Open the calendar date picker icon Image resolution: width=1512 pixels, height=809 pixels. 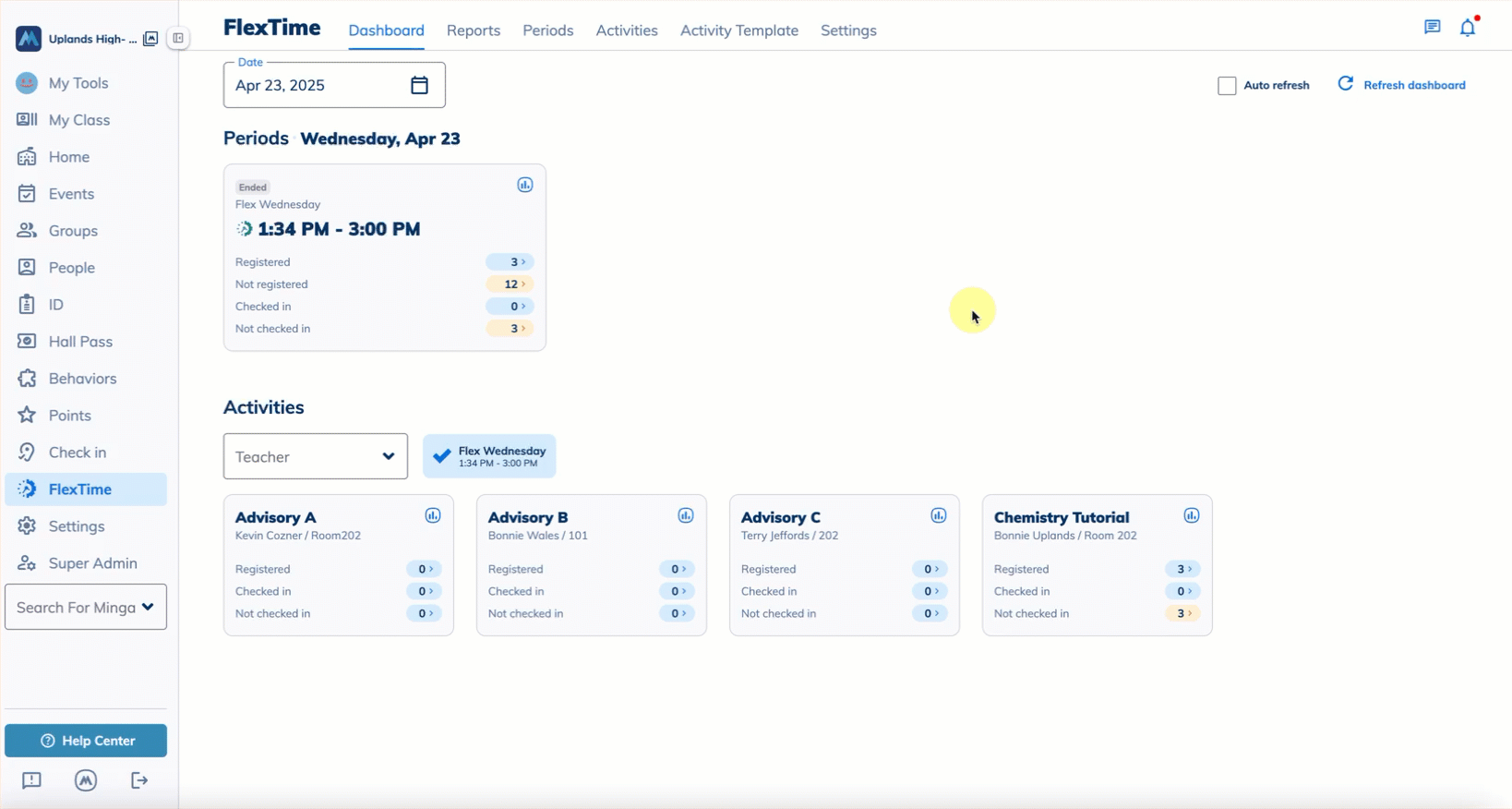(x=419, y=85)
